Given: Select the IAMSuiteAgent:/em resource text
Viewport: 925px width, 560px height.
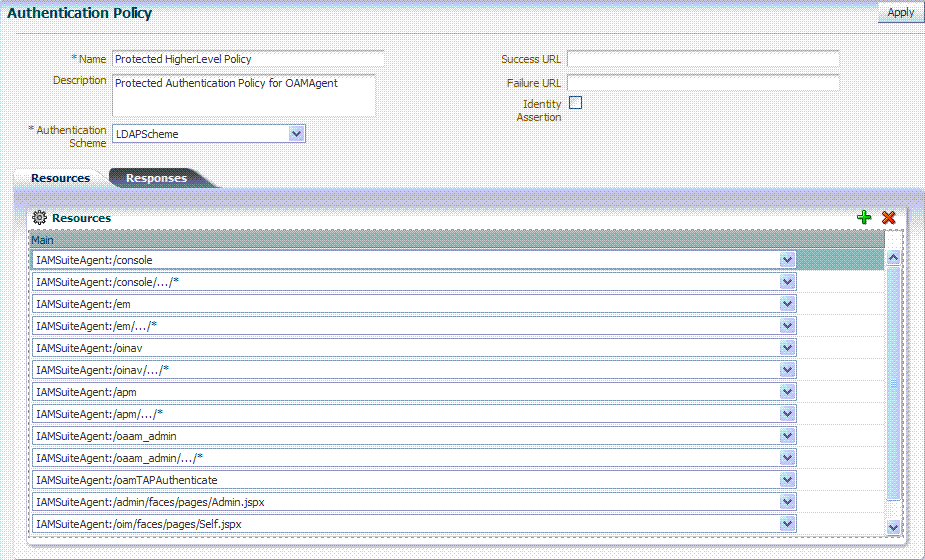Looking at the screenshot, I should coord(83,304).
